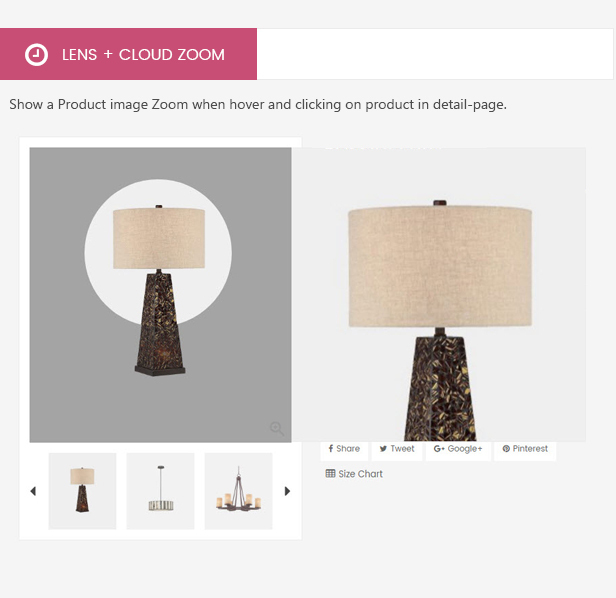Viewport: 616px width, 598px height.
Task: Select the pendant light thumbnail
Action: (160, 491)
